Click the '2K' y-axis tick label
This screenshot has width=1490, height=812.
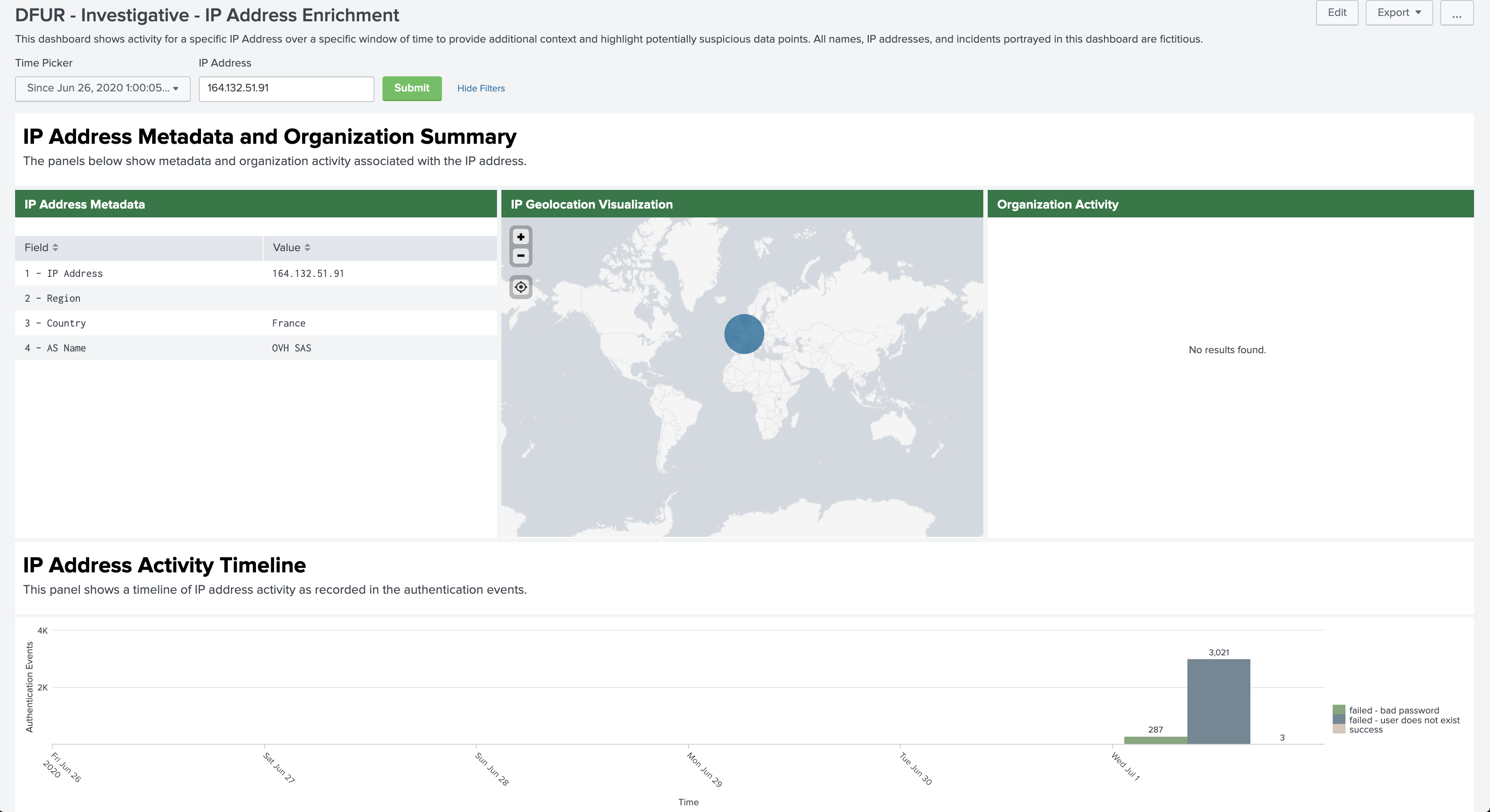point(42,688)
